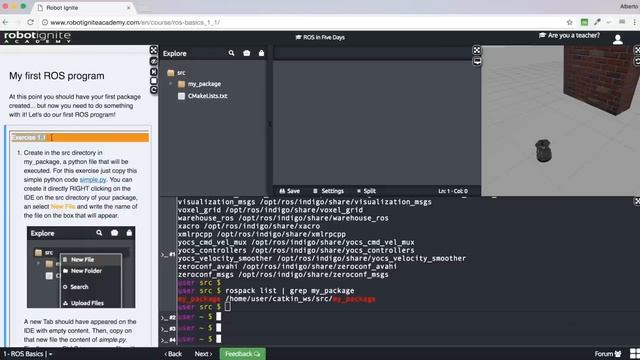Click the square icon in notebook sidebar strip
Viewport: 640px width, 360px height.
[153, 81]
